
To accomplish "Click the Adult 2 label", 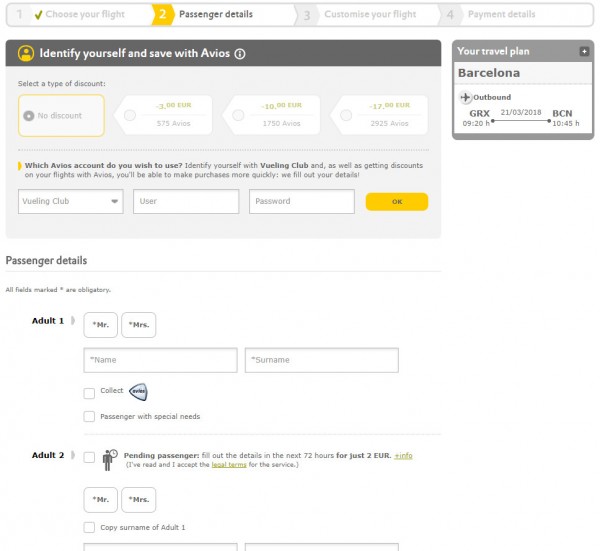I will pyautogui.click(x=48, y=455).
